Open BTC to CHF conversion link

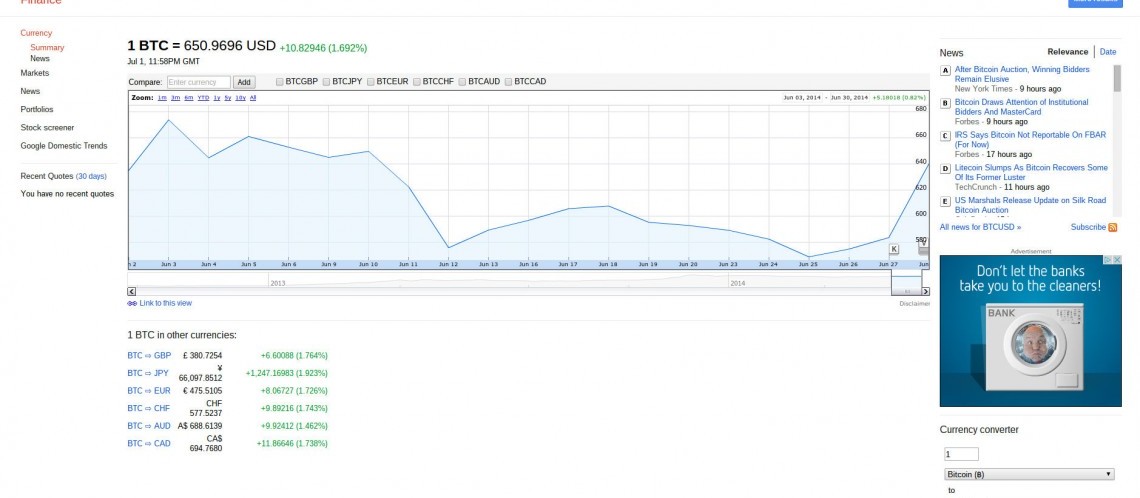[148, 408]
